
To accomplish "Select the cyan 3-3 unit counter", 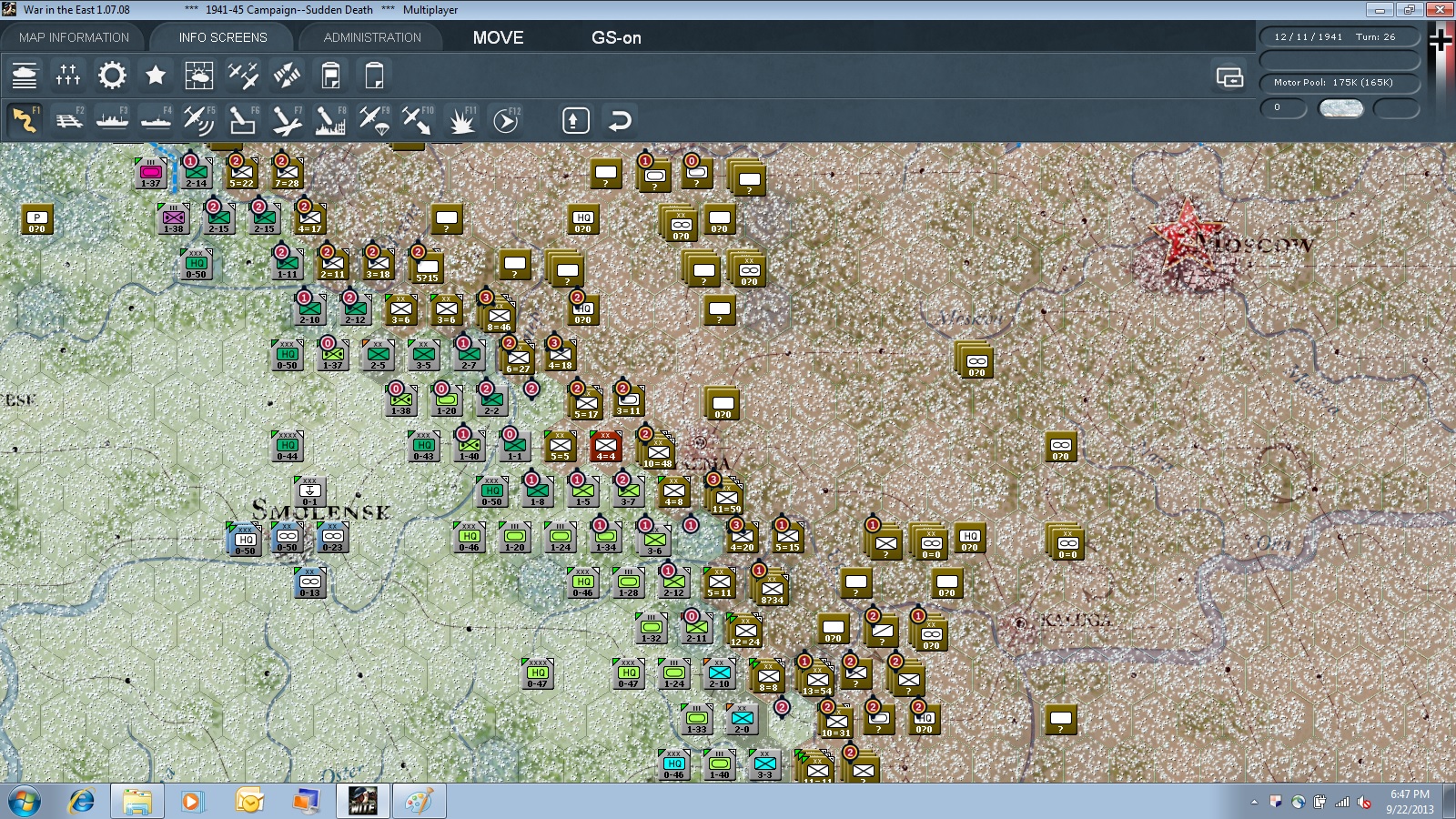I will pos(765,765).
